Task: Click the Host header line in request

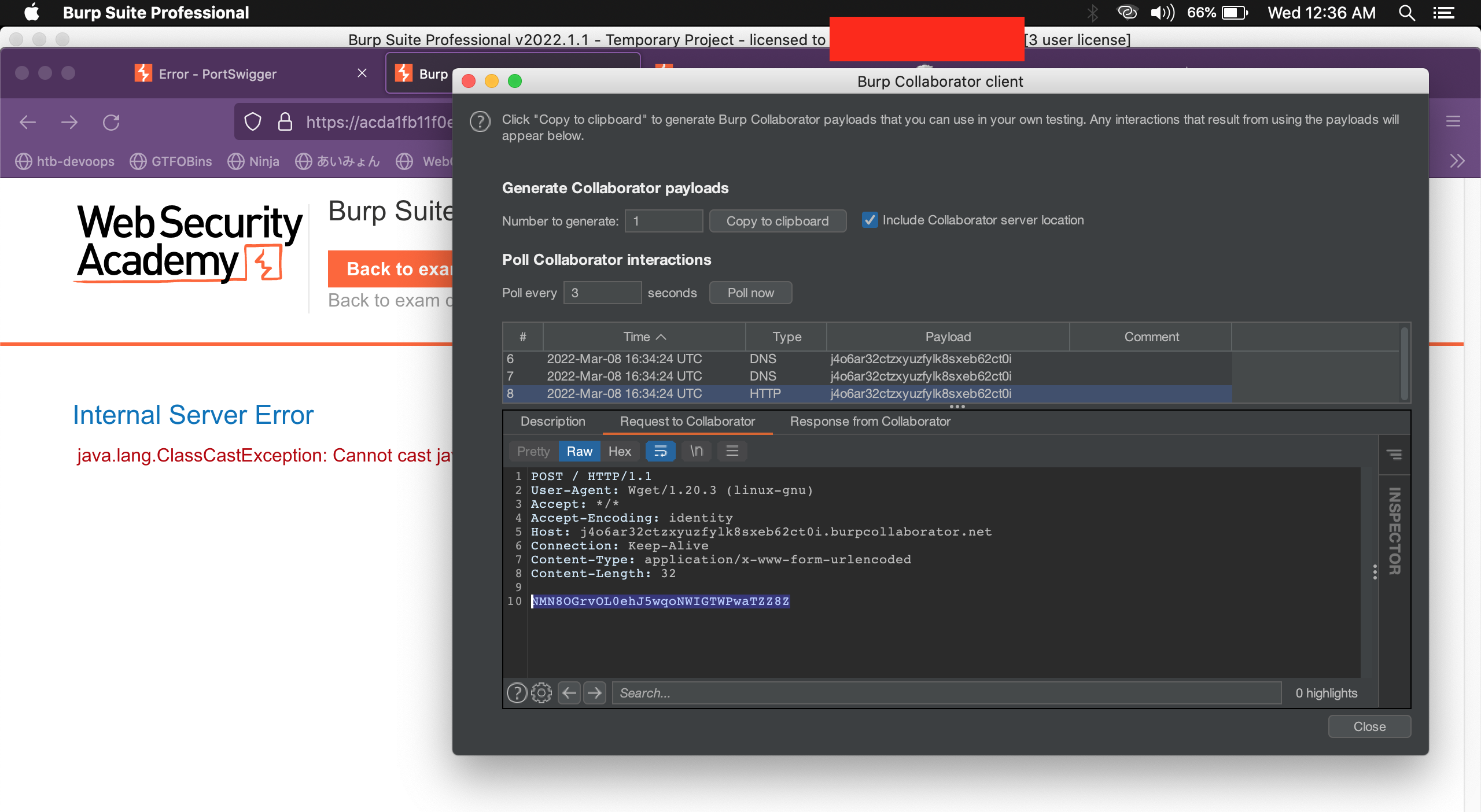Action: (761, 532)
